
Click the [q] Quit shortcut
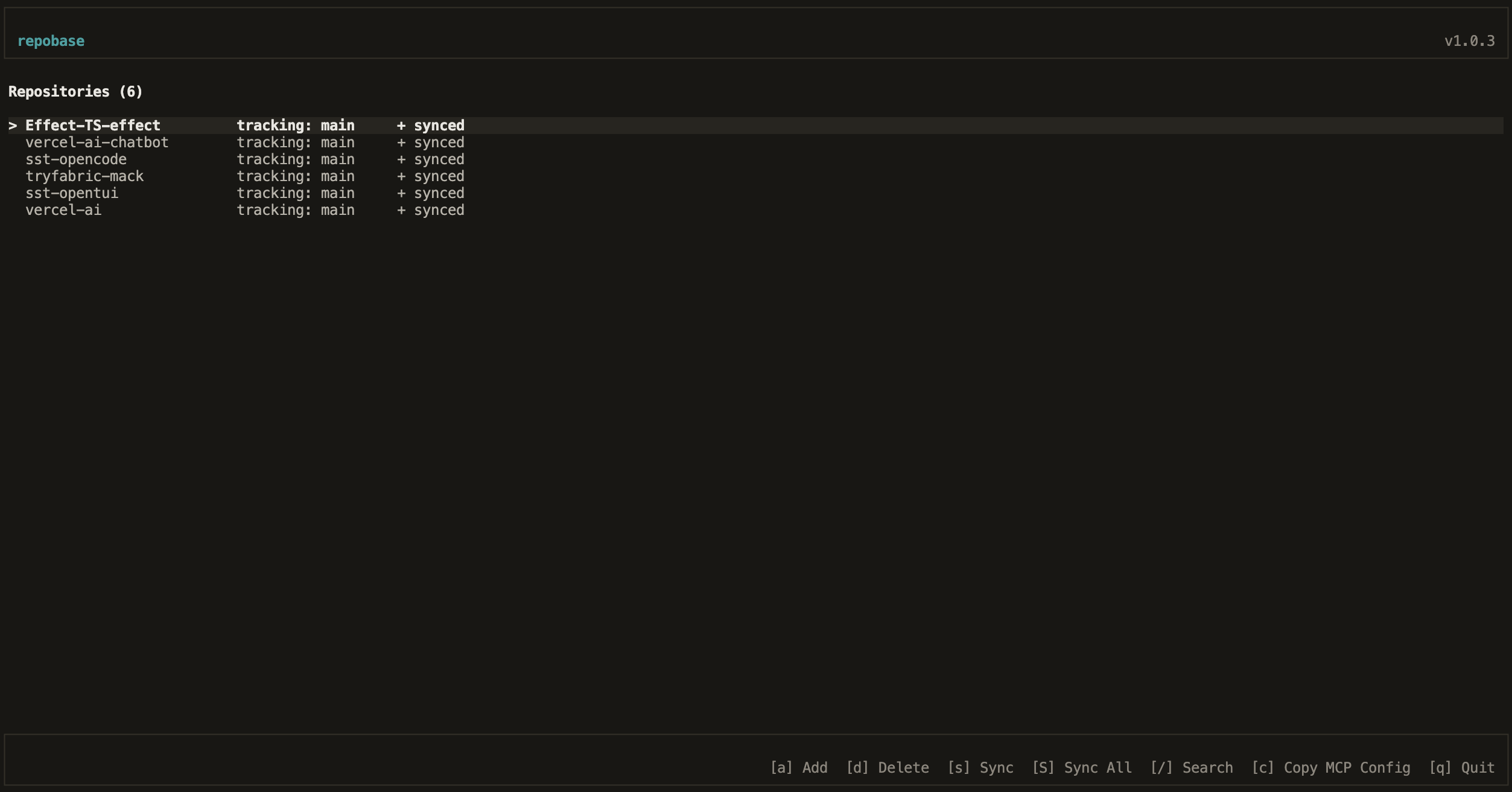point(1462,768)
